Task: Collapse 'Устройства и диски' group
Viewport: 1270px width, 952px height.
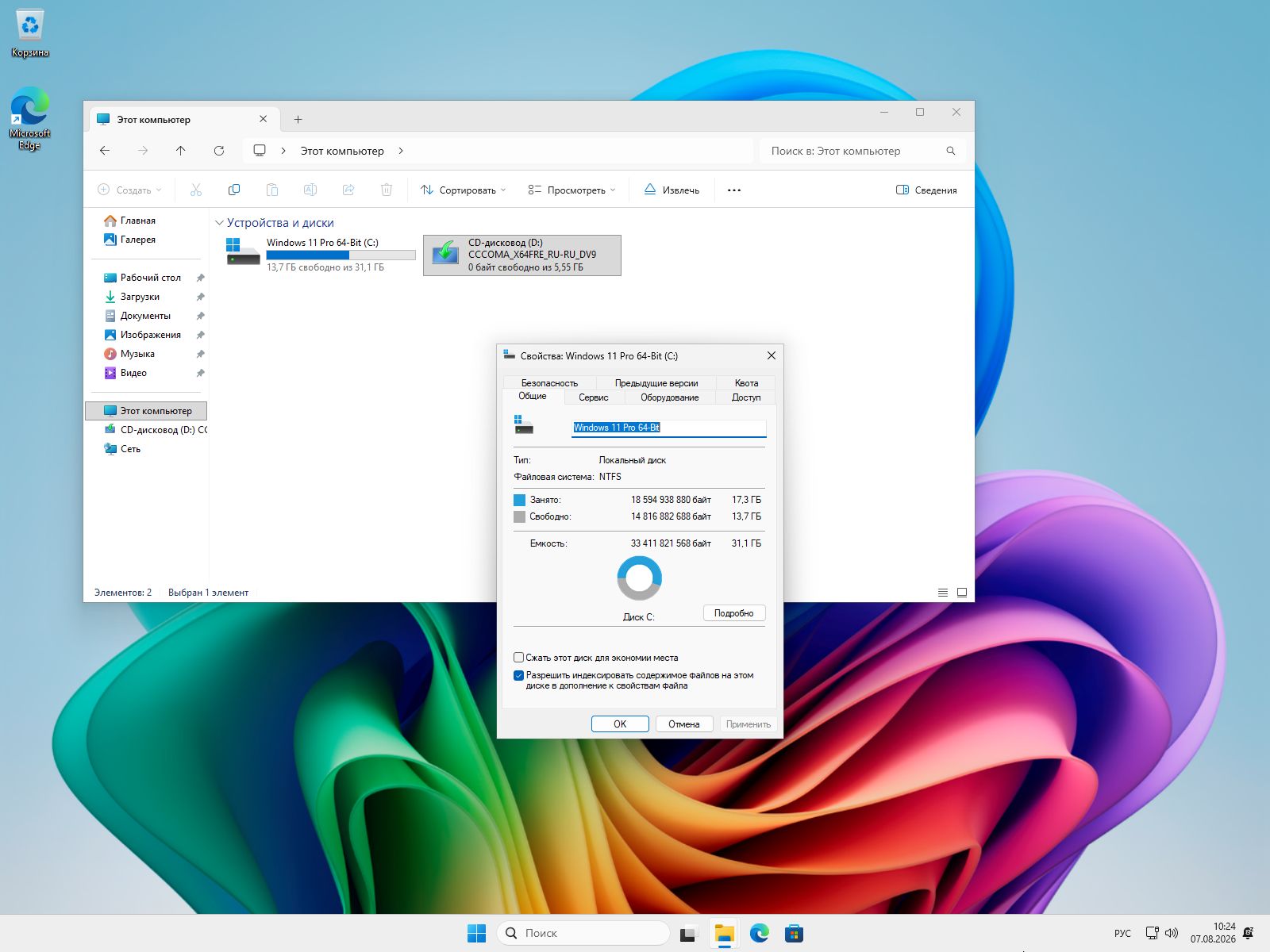Action: [219, 223]
